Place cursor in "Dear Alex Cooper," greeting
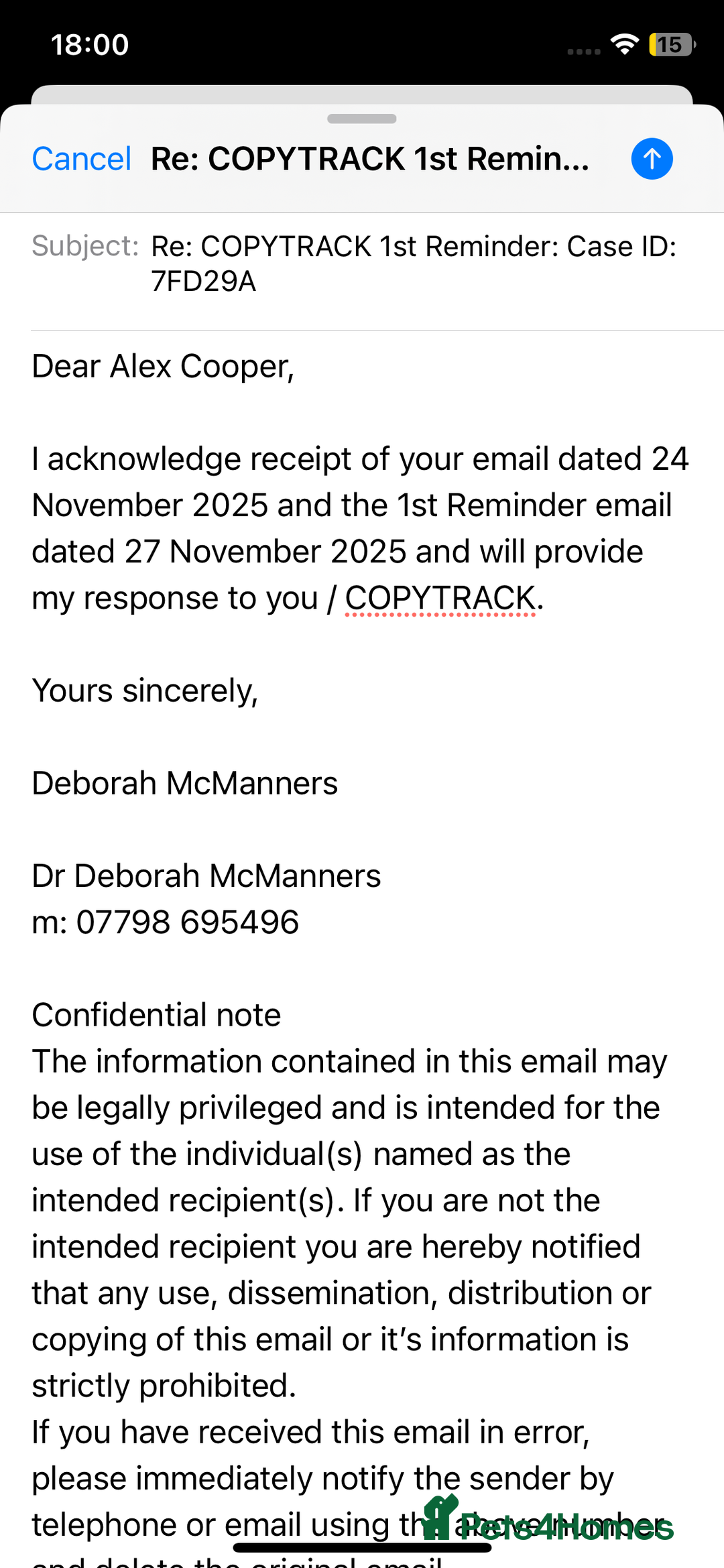The height and width of the screenshot is (1568, 724). [163, 367]
